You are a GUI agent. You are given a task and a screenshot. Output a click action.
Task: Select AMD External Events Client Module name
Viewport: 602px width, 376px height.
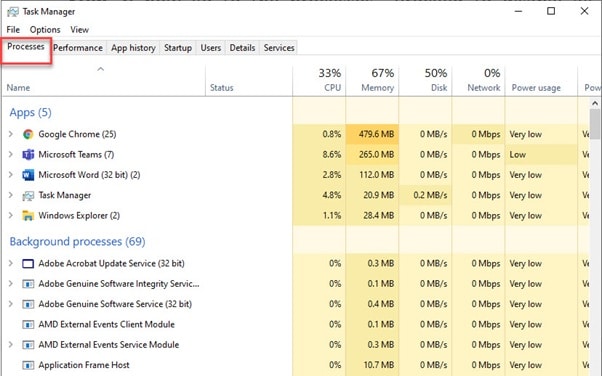pos(106,324)
